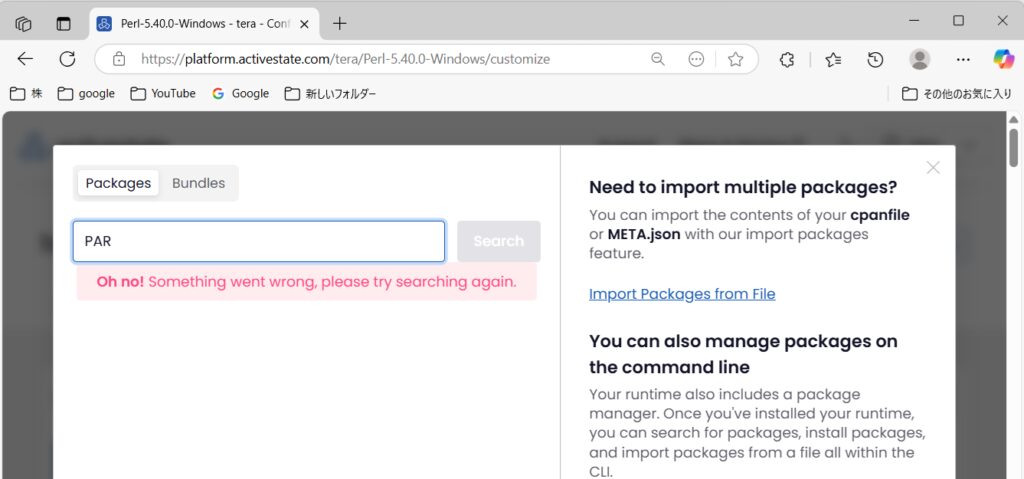Image resolution: width=1024 pixels, height=479 pixels.
Task: Refresh the page with reload icon
Action: (x=67, y=59)
